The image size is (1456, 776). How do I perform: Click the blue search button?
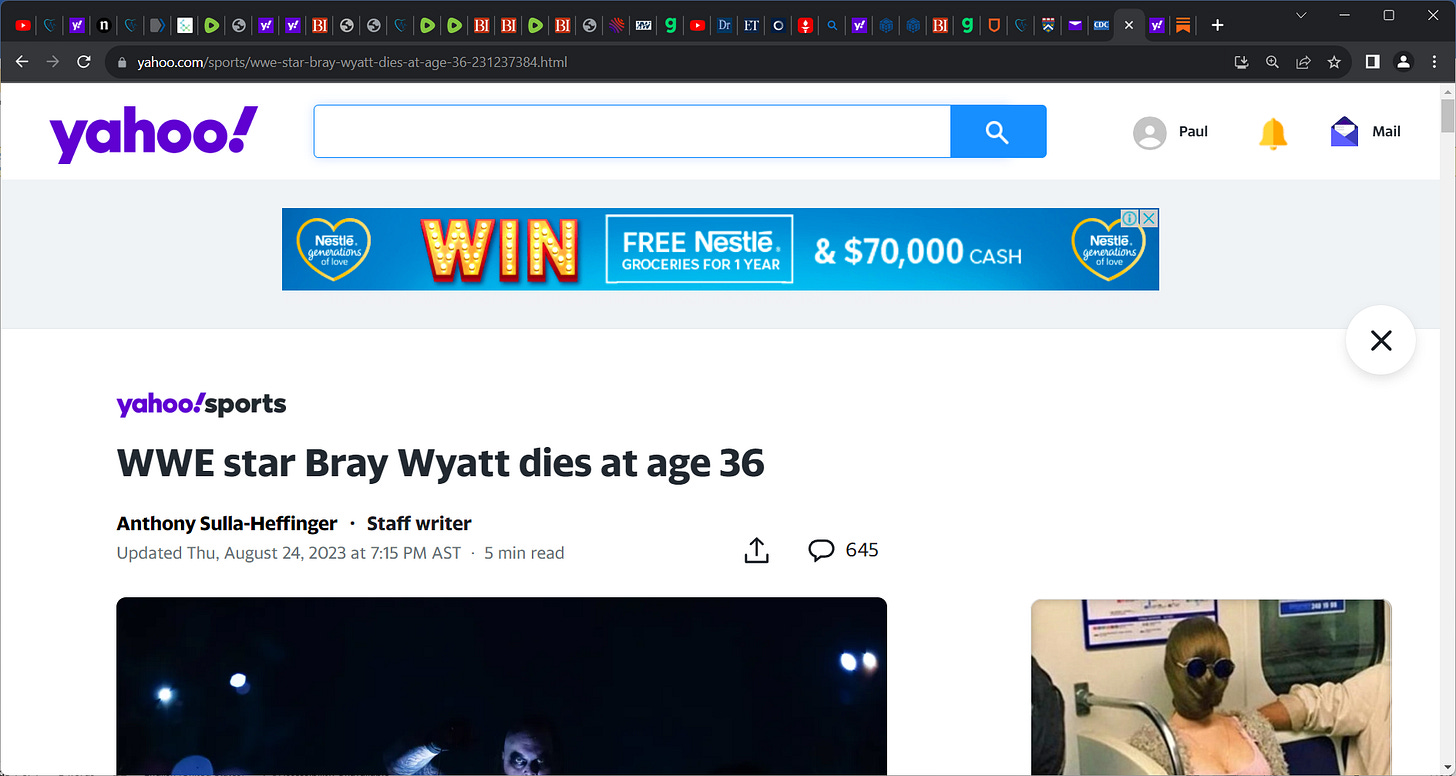click(x=998, y=131)
